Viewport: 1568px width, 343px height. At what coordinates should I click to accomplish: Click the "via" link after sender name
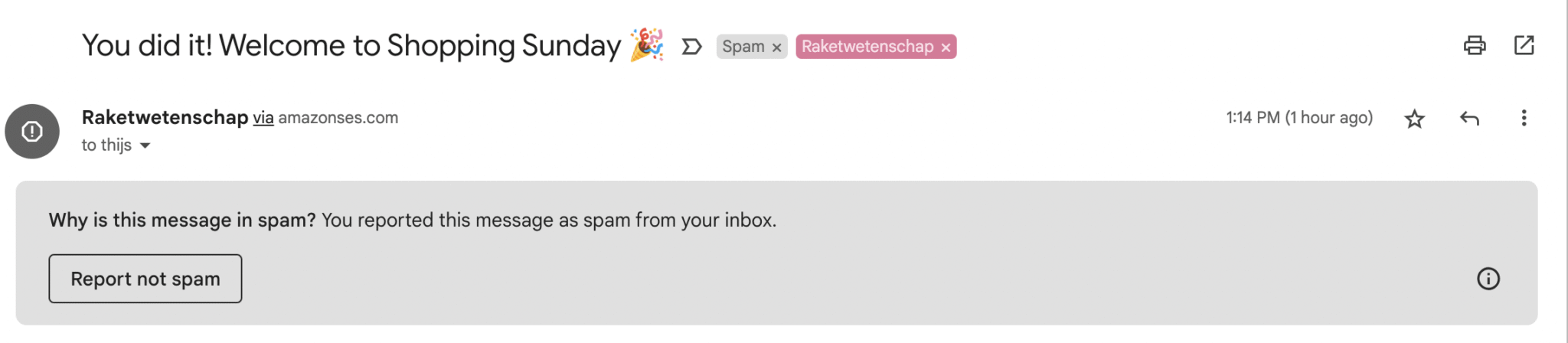[263, 118]
